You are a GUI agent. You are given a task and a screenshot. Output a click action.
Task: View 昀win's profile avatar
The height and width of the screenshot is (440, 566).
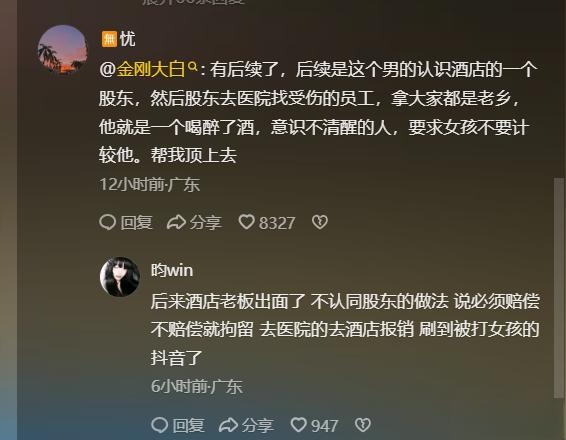coord(120,277)
